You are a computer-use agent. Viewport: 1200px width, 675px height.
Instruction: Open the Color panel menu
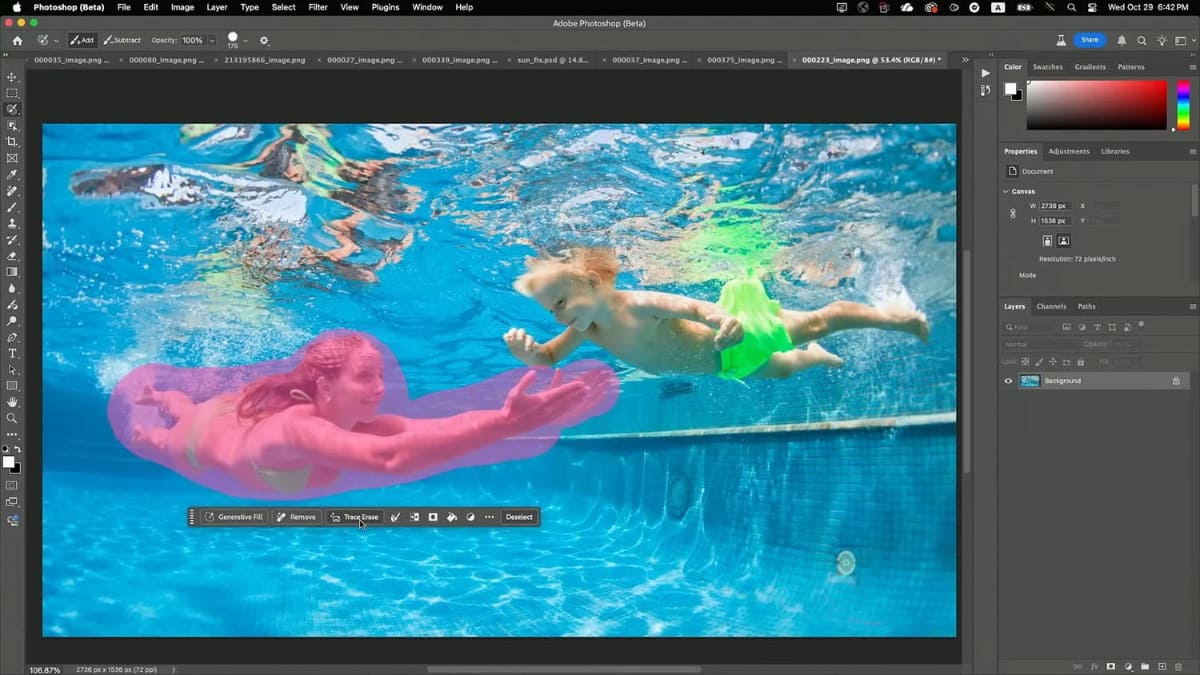pyautogui.click(x=1192, y=67)
